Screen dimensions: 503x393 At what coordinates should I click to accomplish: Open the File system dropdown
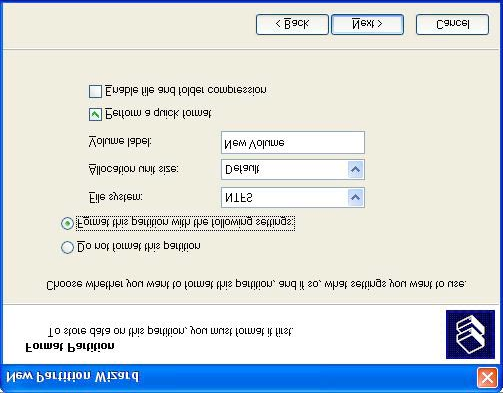click(x=355, y=198)
